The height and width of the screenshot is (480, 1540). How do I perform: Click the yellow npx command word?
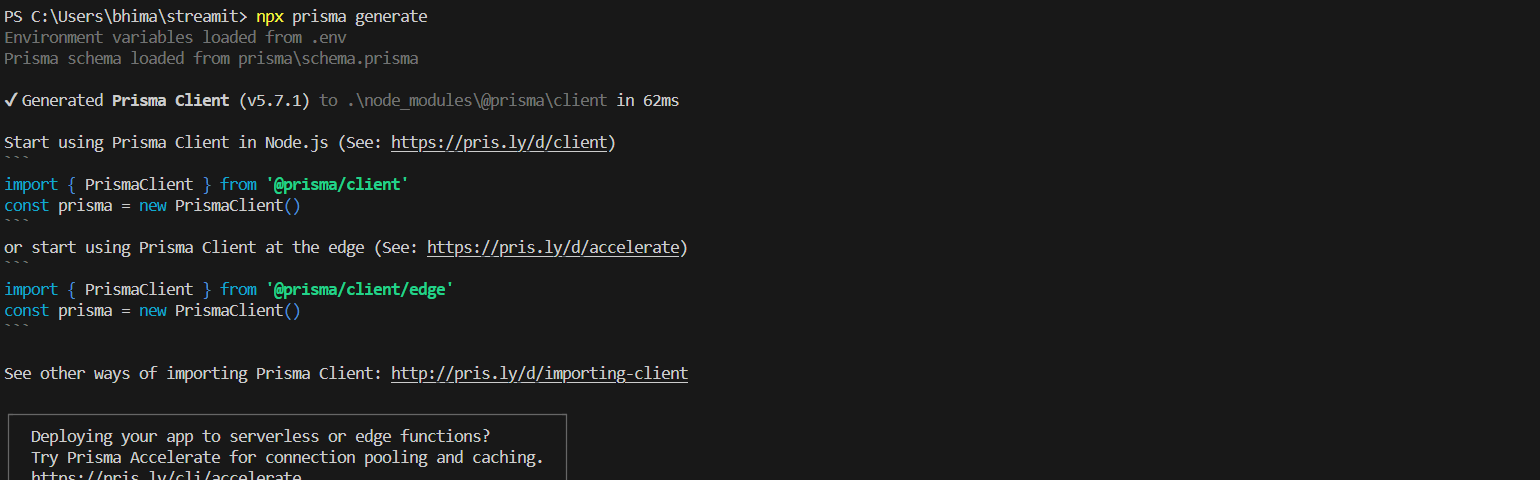[270, 17]
